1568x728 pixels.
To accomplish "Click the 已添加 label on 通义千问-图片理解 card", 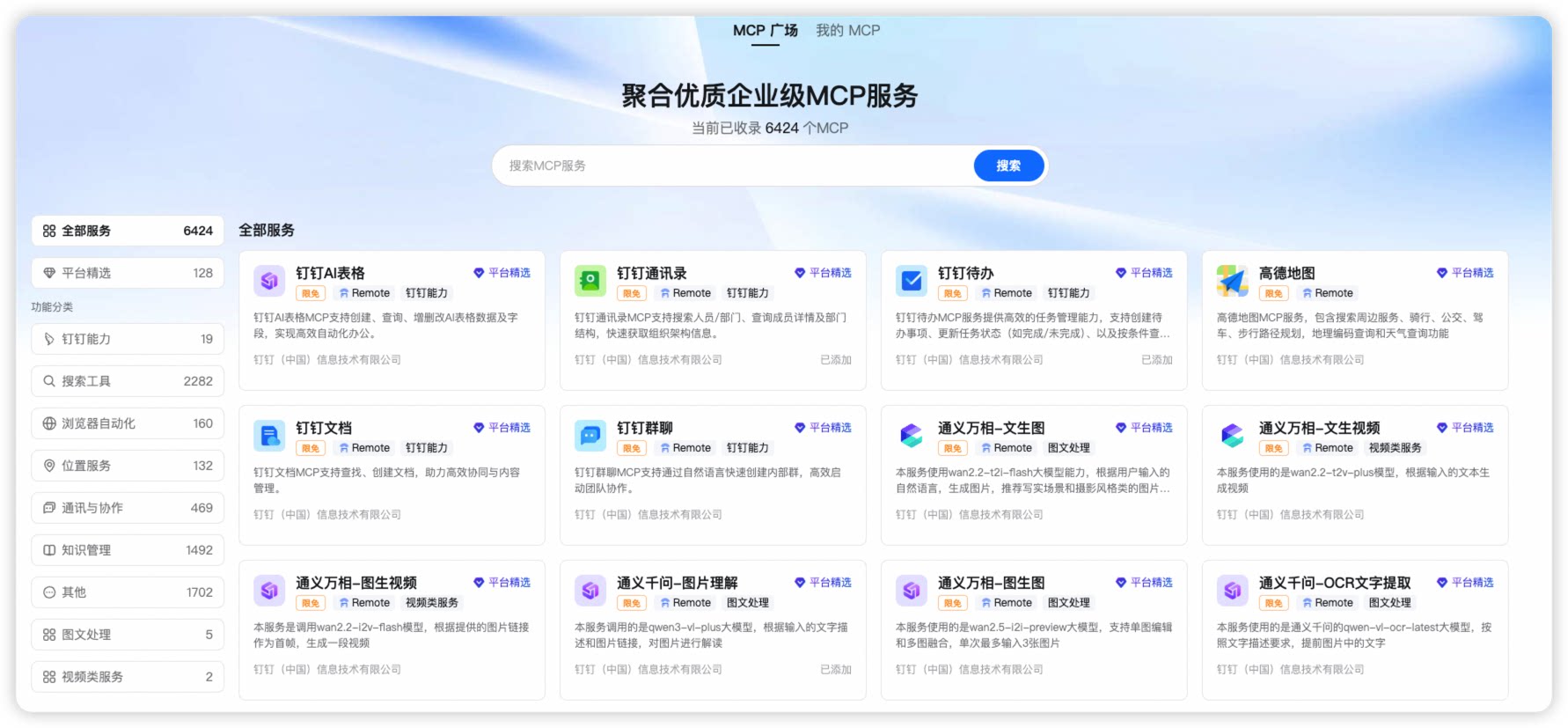I will [x=836, y=670].
